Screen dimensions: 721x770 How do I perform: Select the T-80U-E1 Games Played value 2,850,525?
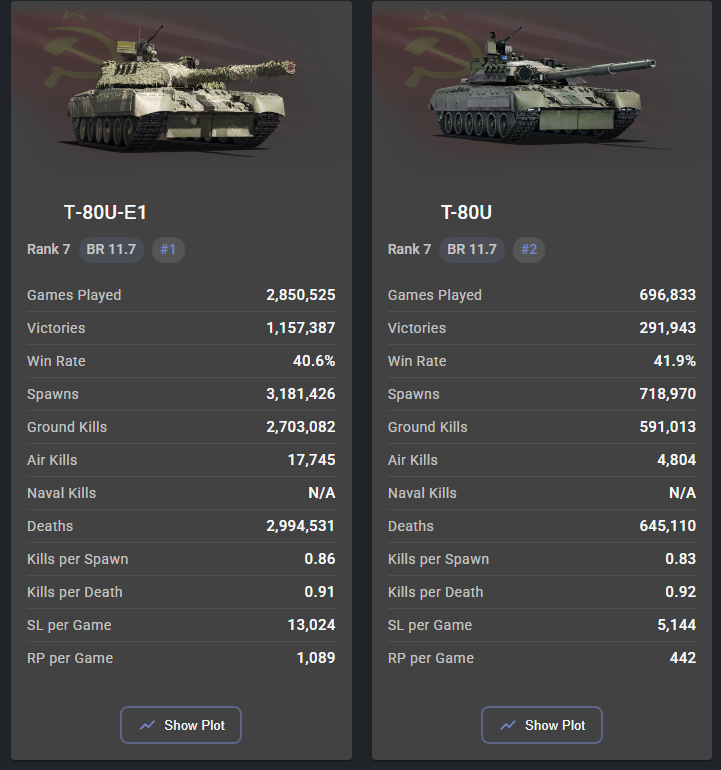point(300,295)
